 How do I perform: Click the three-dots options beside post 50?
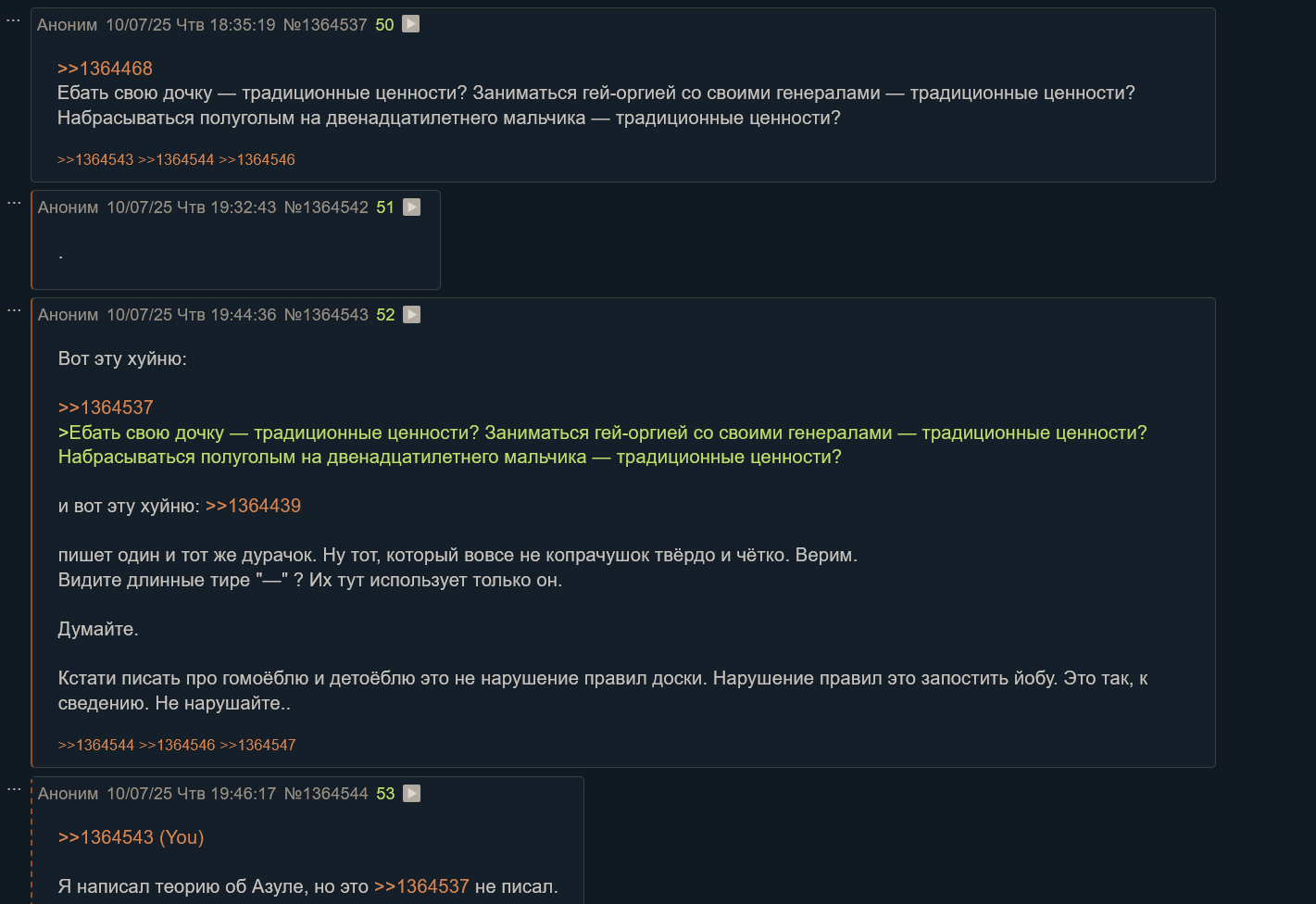click(x=13, y=19)
